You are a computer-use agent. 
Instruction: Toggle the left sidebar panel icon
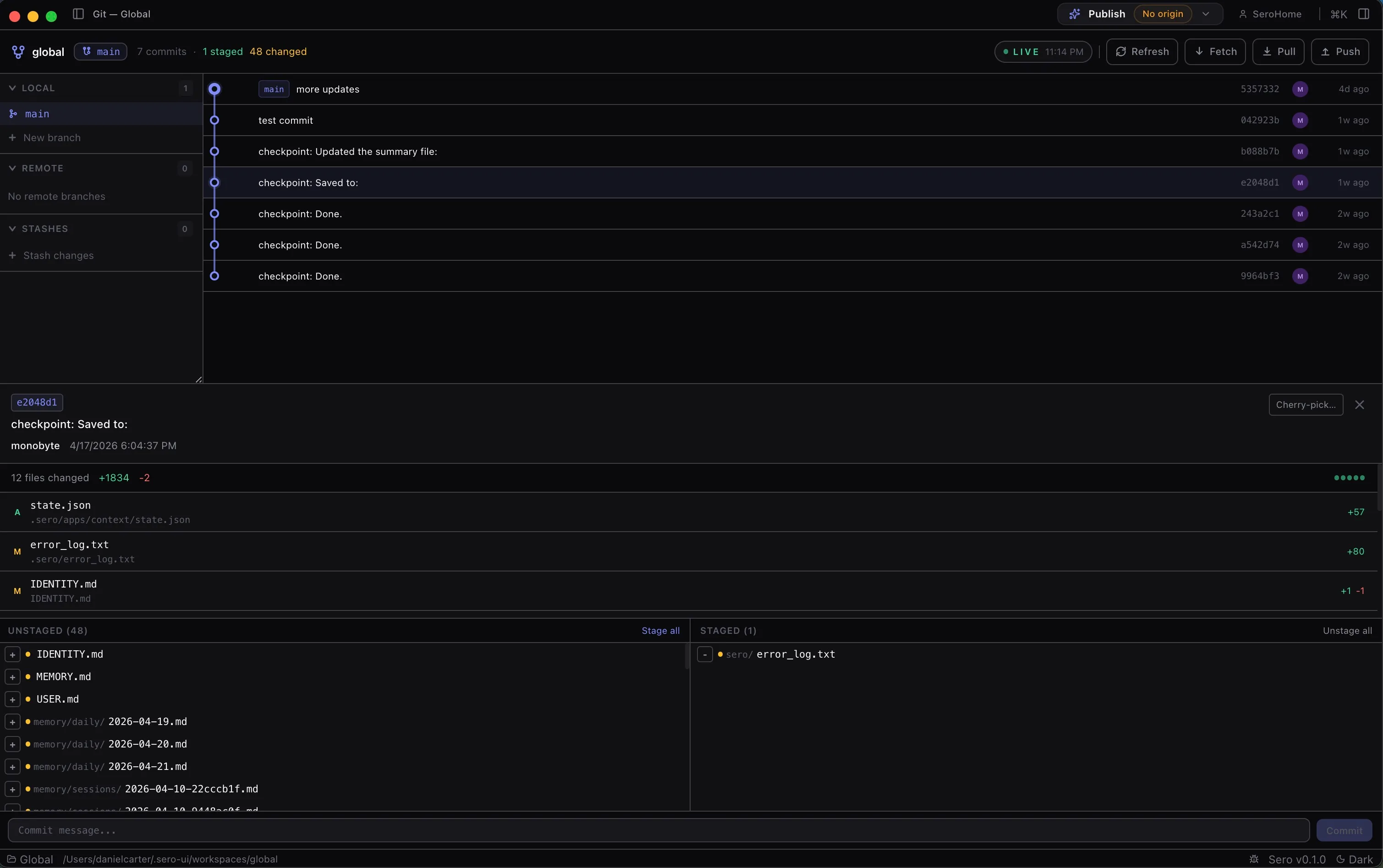79,14
